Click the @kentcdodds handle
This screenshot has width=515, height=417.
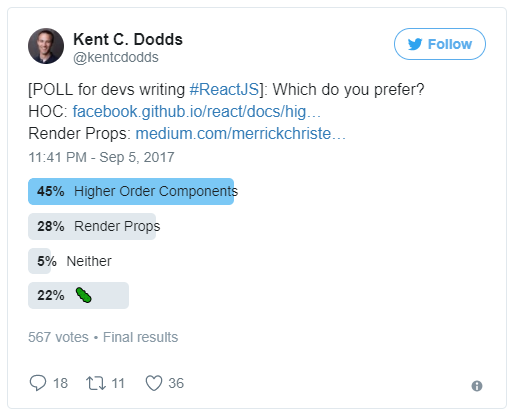(116, 57)
